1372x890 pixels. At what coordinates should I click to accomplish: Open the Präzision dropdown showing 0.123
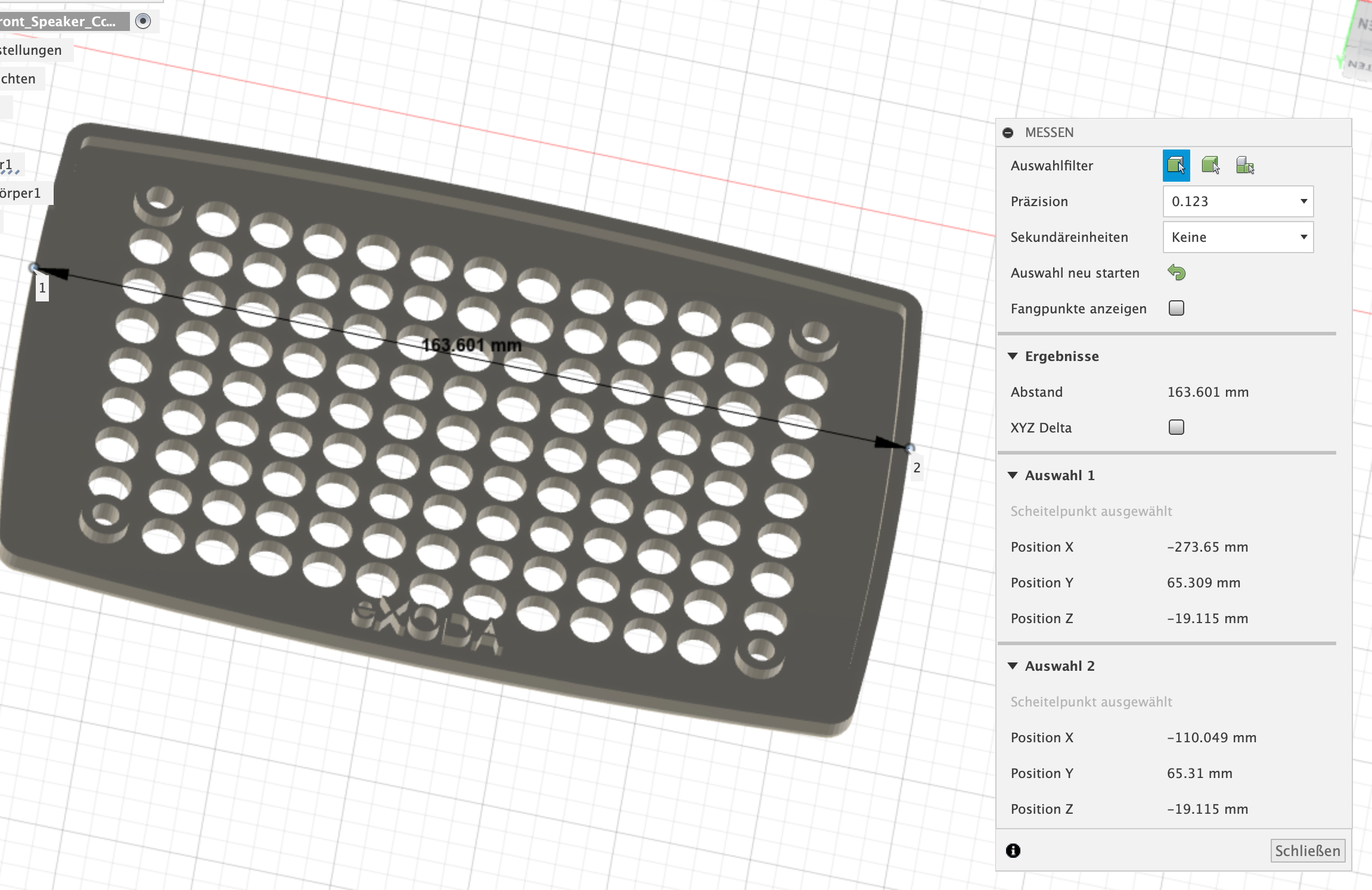1238,201
